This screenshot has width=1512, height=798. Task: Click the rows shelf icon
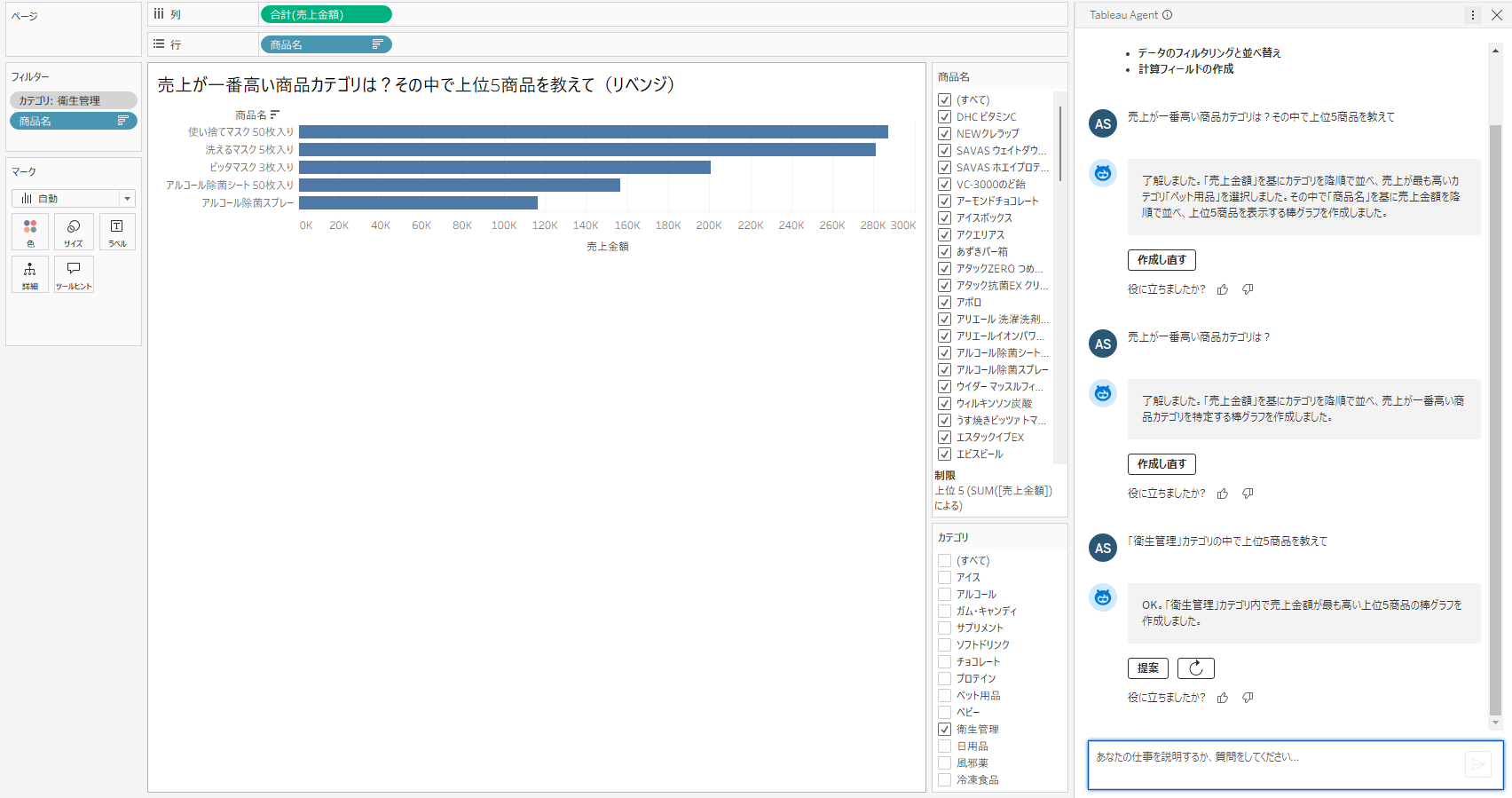click(159, 43)
